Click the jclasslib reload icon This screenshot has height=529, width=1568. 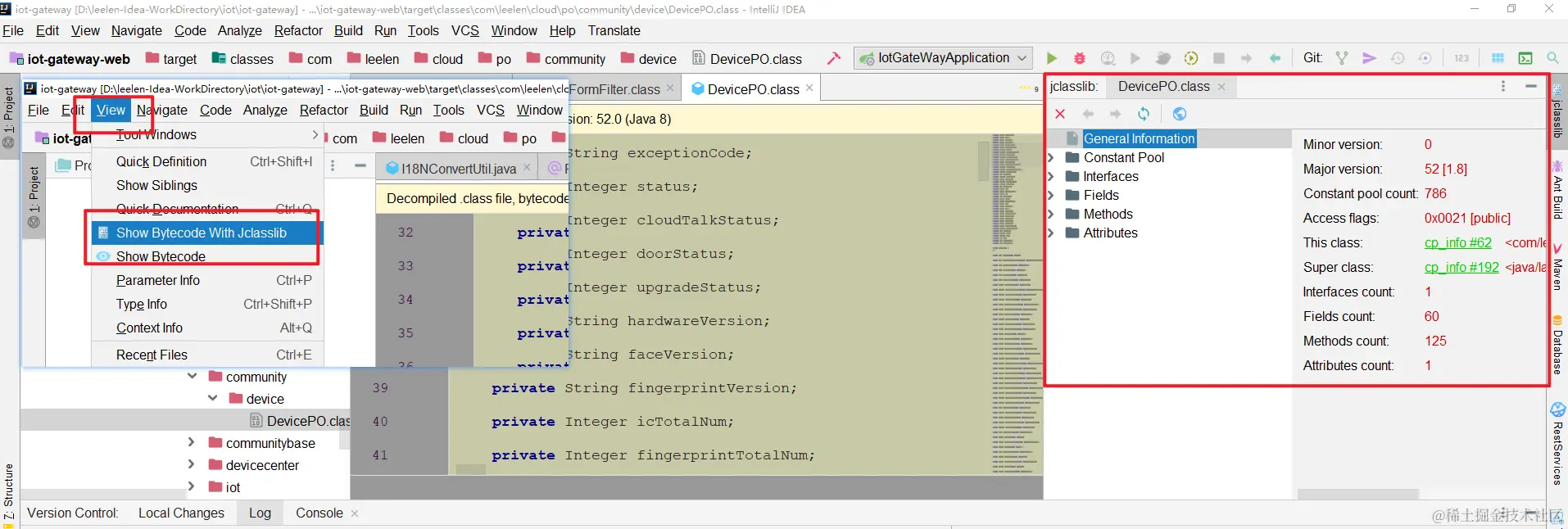[x=1144, y=114]
